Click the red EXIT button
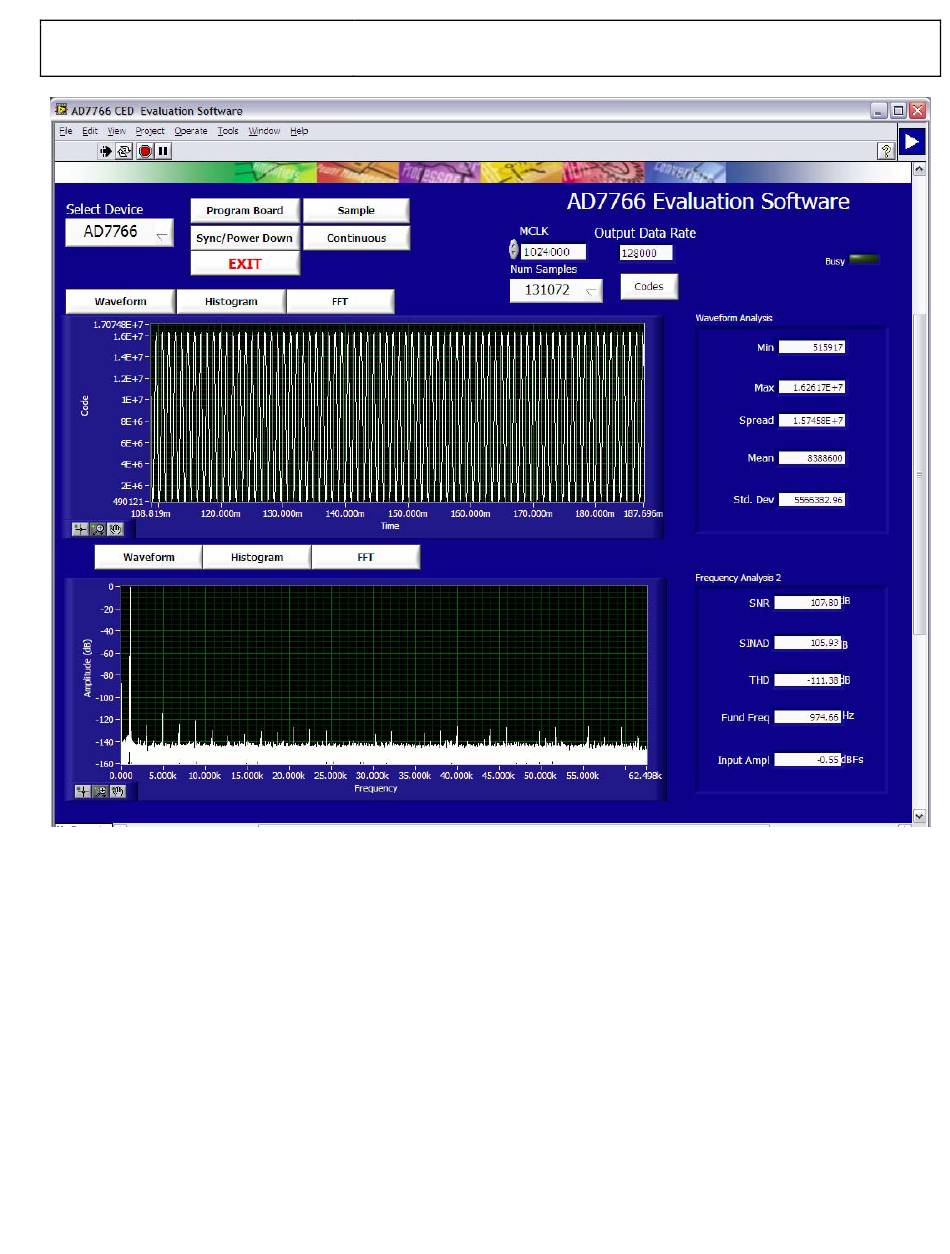The image size is (950, 1254). (x=245, y=264)
